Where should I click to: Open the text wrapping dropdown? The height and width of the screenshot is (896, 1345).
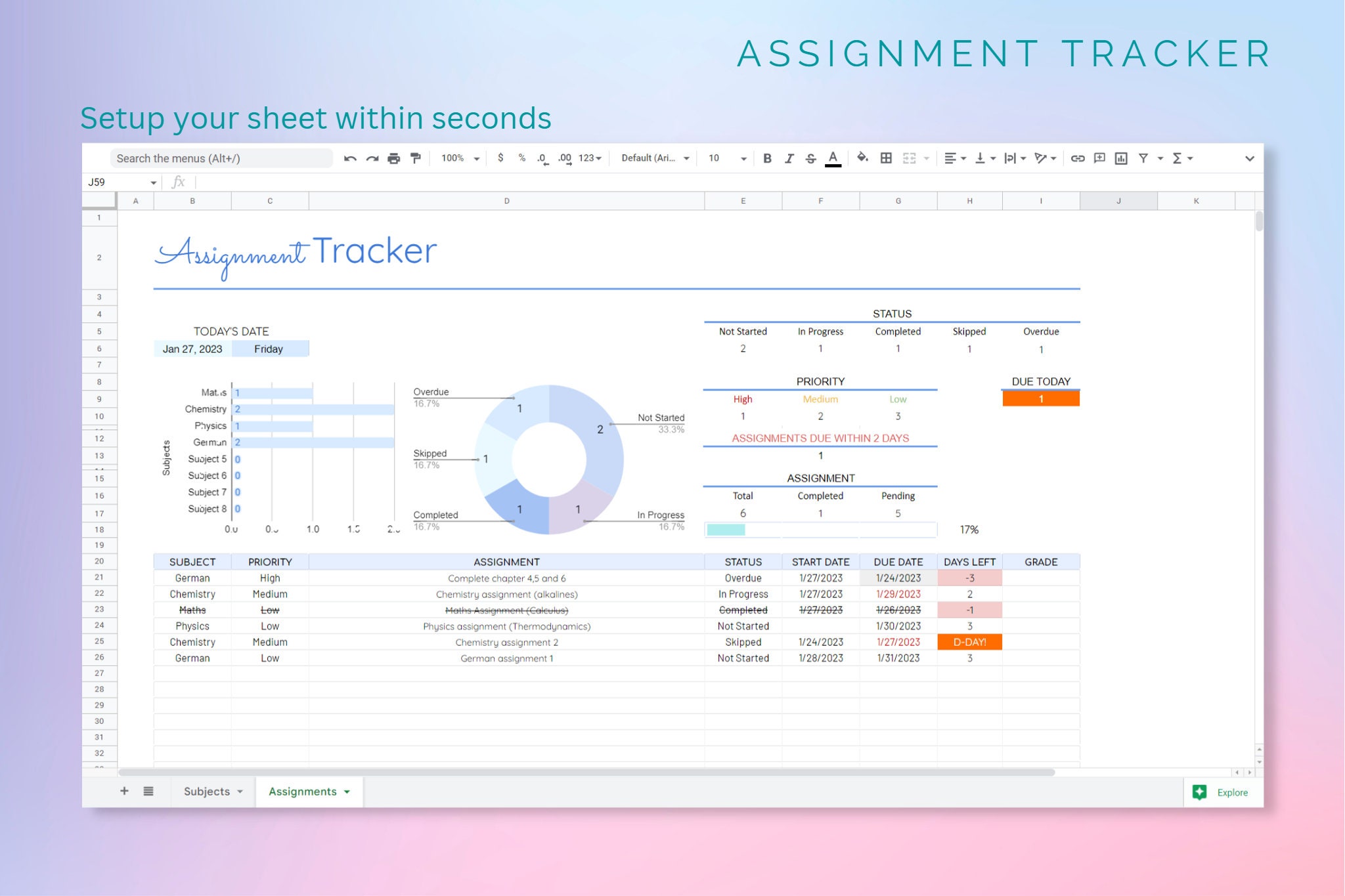click(x=1015, y=158)
